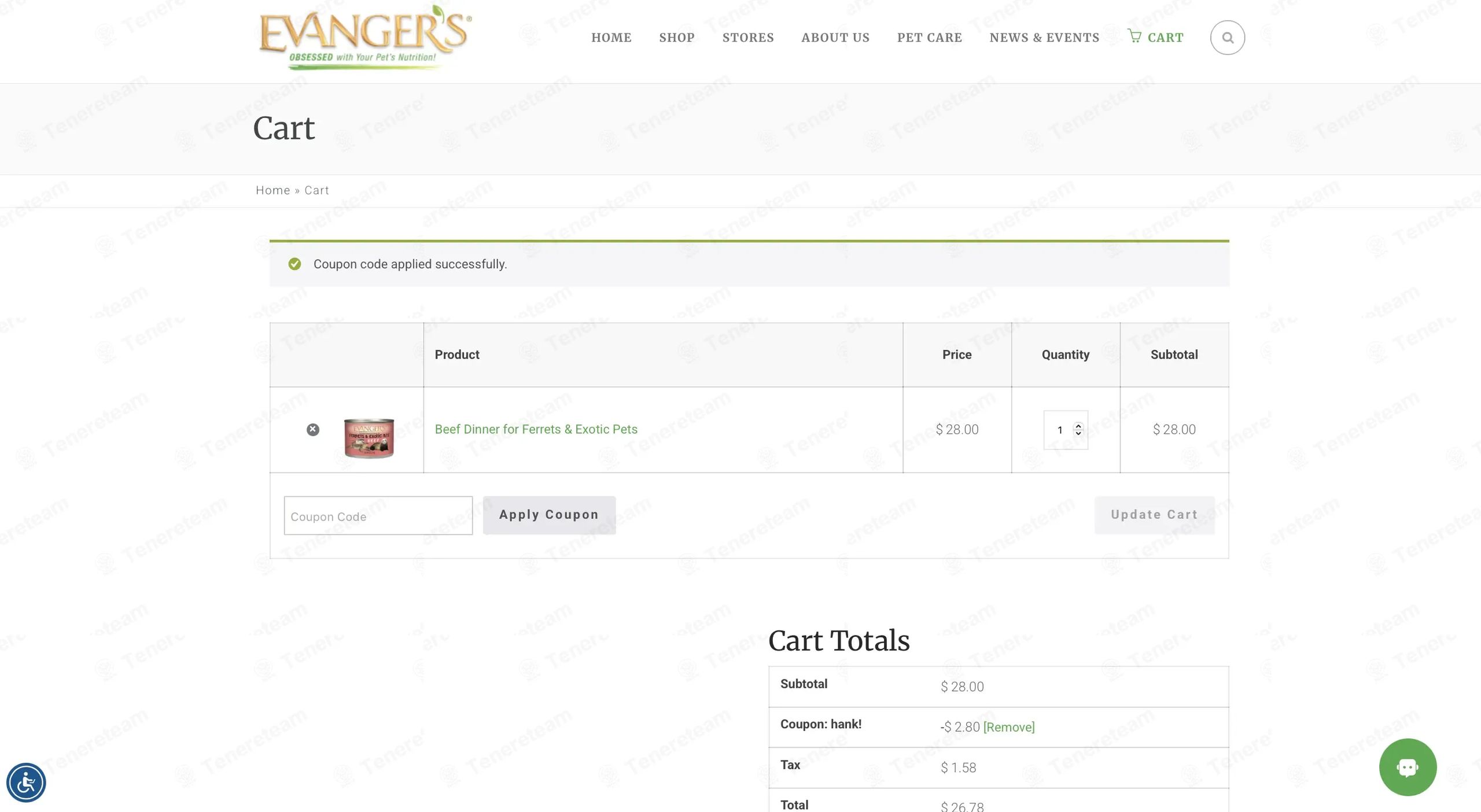Open the STORES menu item

[x=748, y=38]
